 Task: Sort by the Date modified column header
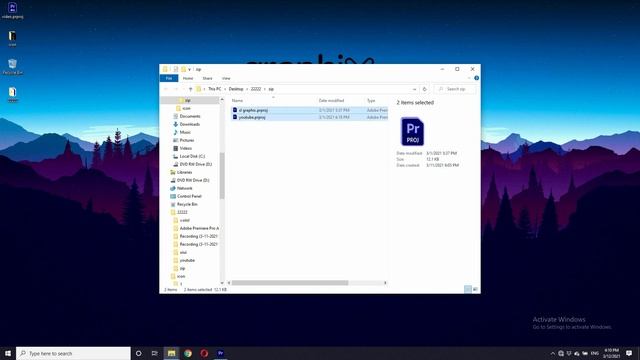pos(331,100)
